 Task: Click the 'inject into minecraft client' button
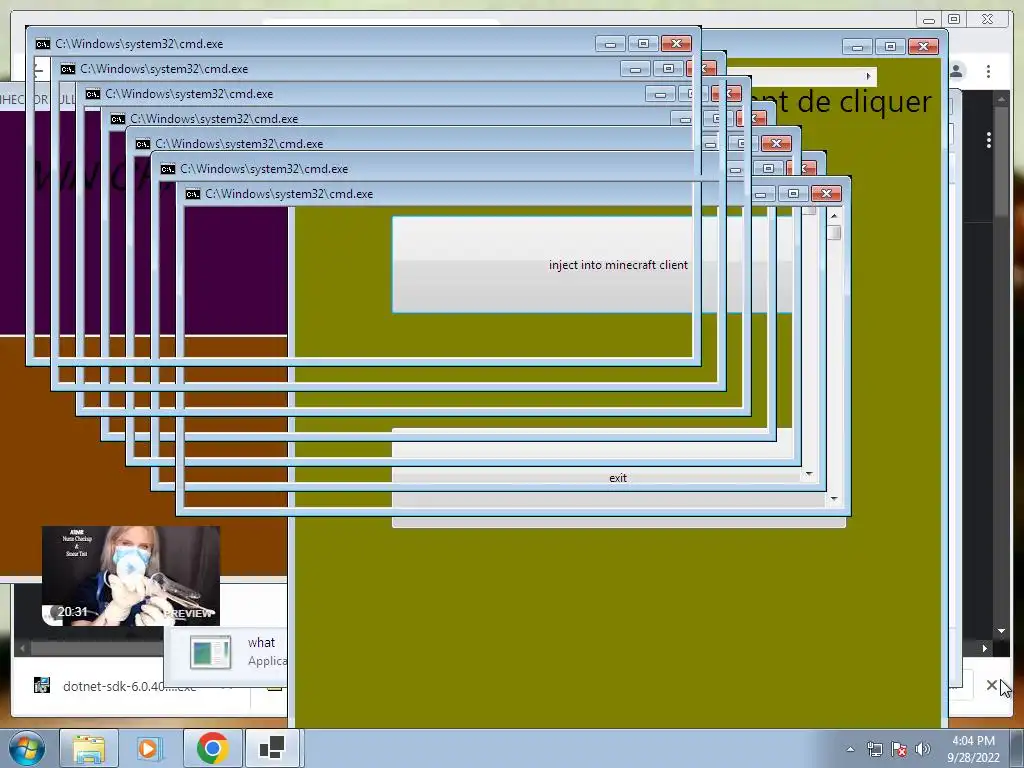click(x=618, y=264)
